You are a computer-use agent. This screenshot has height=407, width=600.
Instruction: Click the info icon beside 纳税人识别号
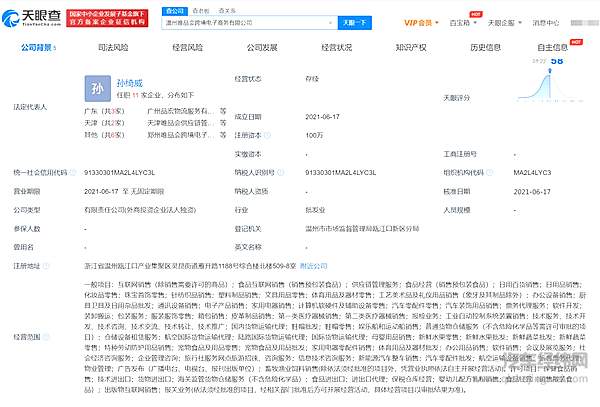coord(280,173)
